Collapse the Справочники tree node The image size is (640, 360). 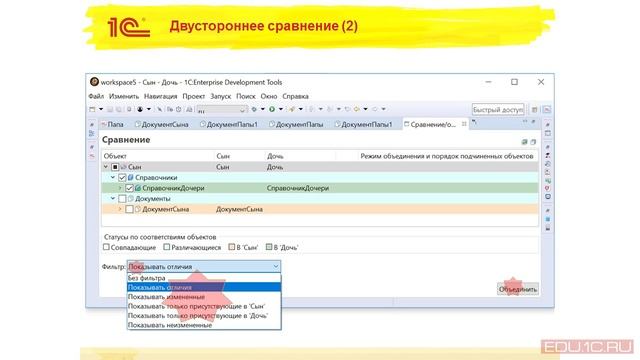pyautogui.click(x=113, y=178)
